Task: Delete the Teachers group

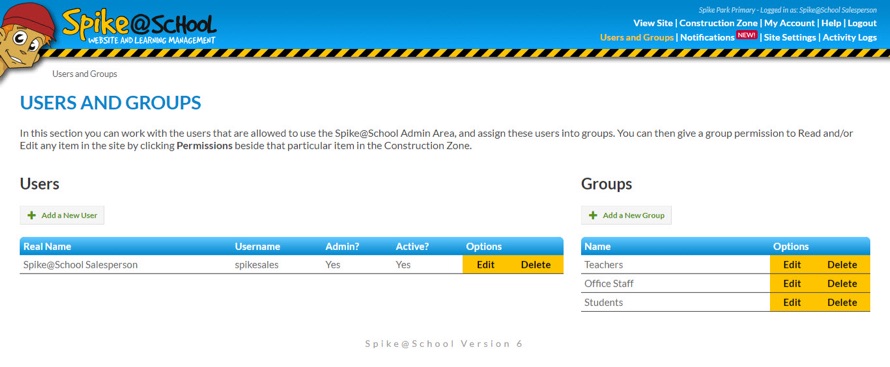Action: click(x=842, y=265)
